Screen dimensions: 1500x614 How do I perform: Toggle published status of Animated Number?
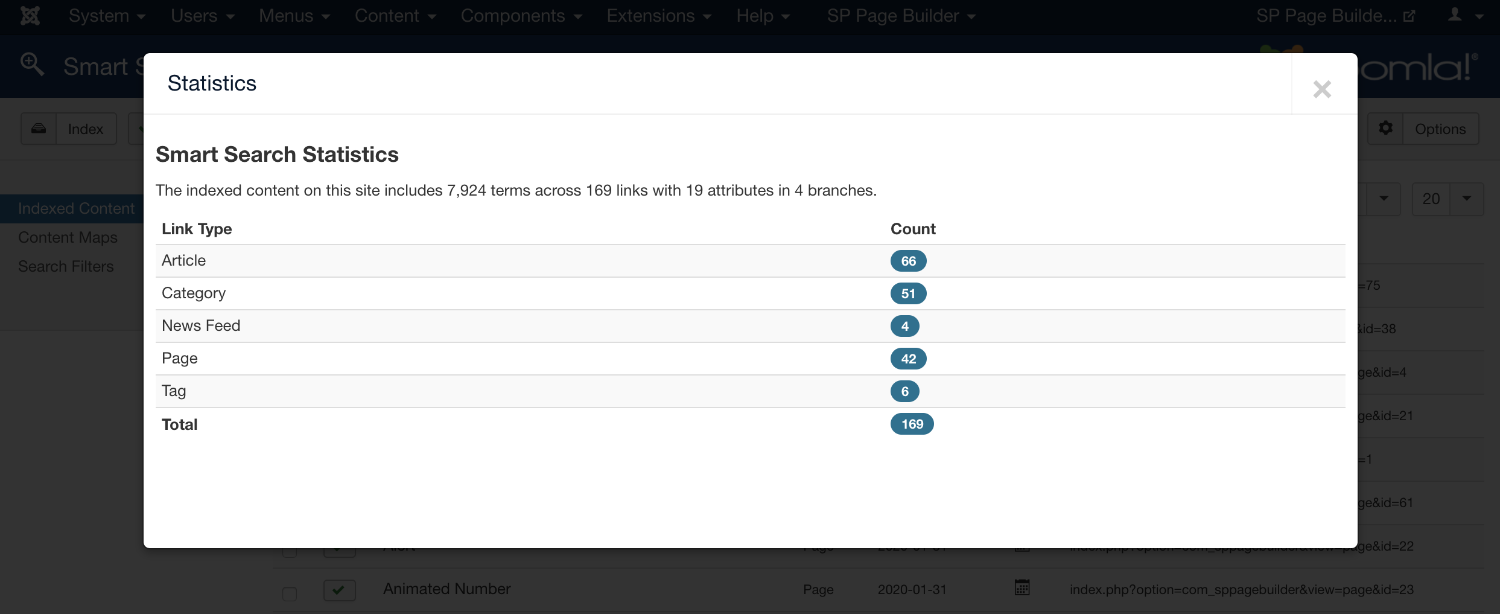(x=340, y=590)
